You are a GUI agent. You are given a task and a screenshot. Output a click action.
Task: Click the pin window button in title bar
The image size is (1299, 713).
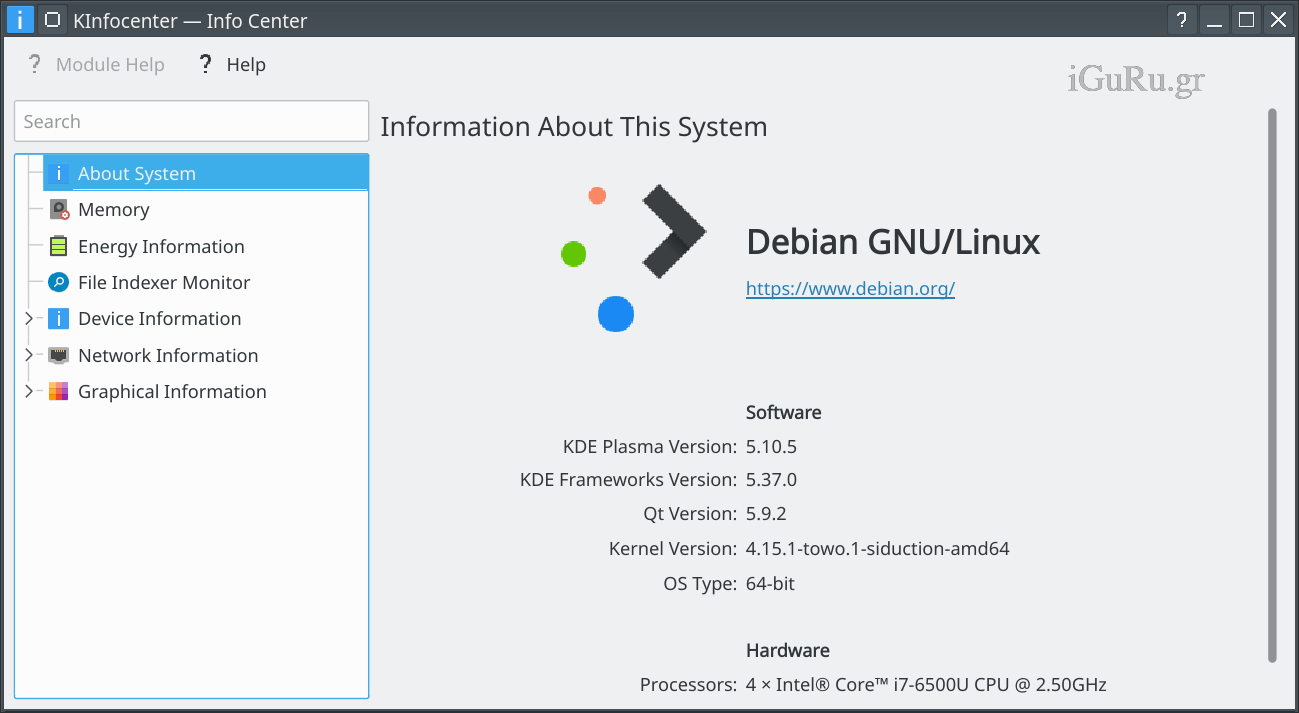click(x=52, y=19)
